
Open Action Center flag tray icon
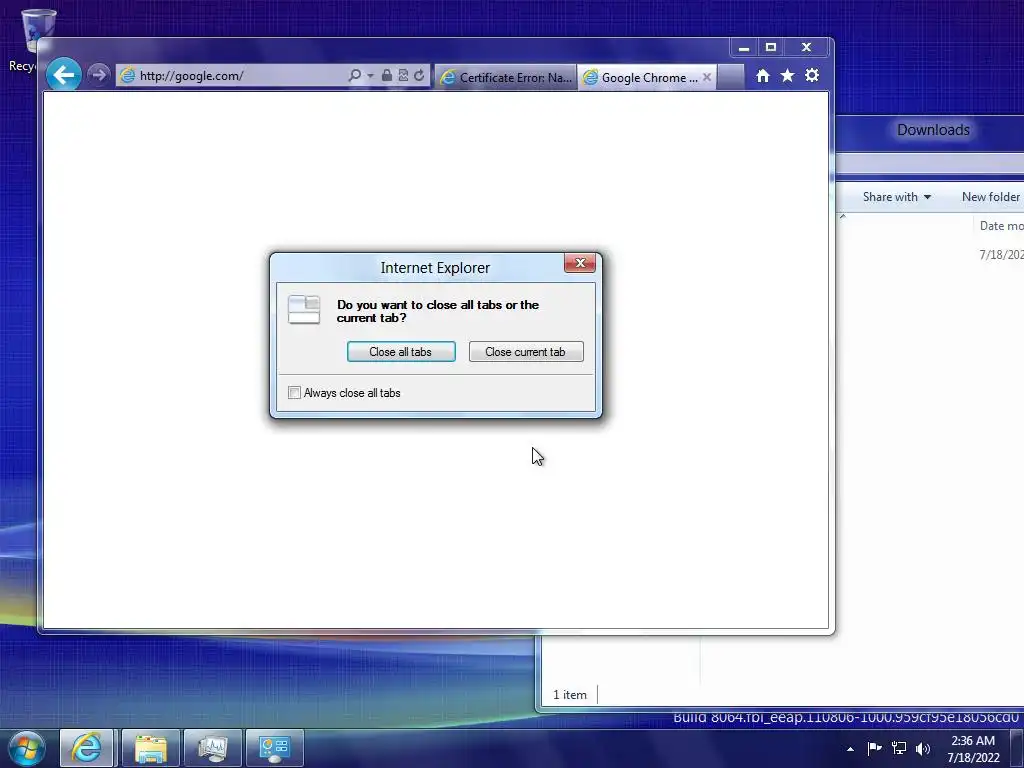pos(874,748)
